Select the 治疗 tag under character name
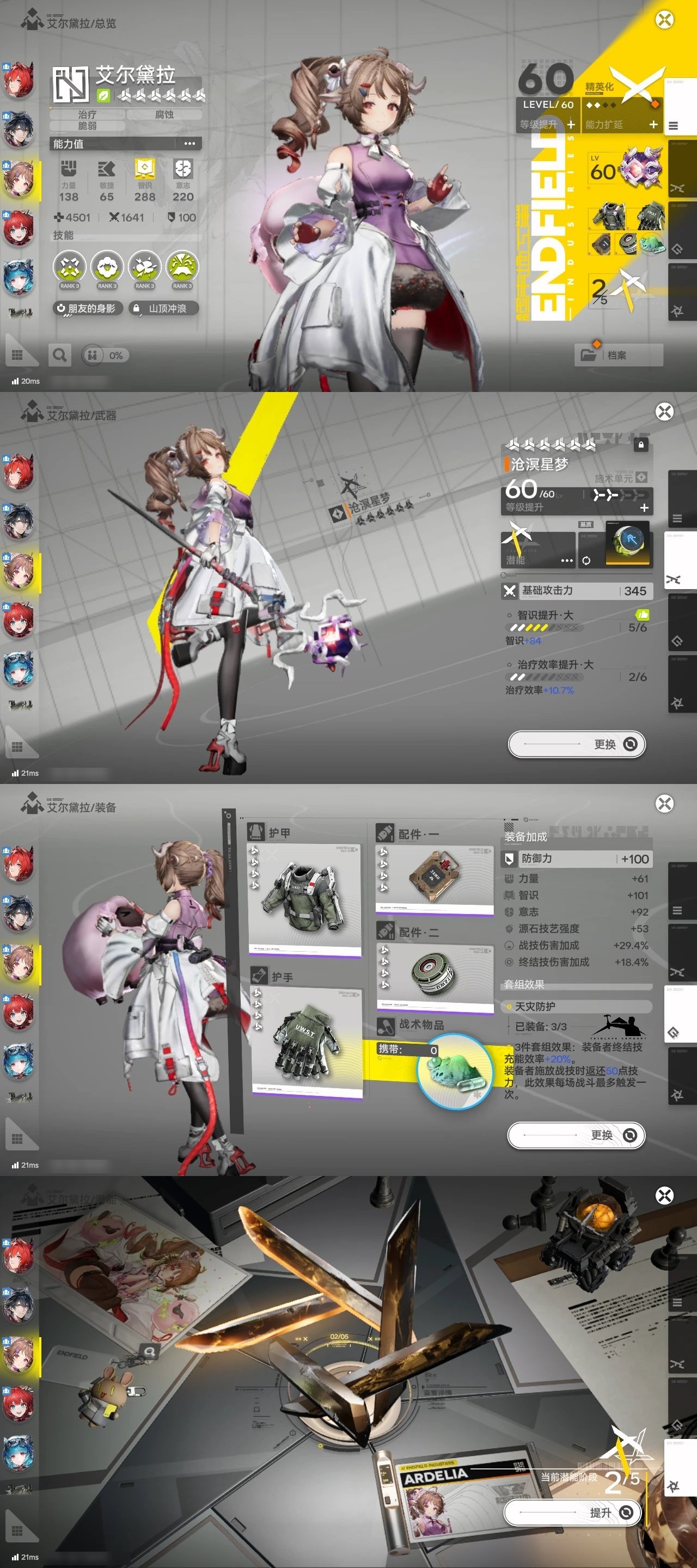This screenshot has height=1568, width=697. coord(87,114)
